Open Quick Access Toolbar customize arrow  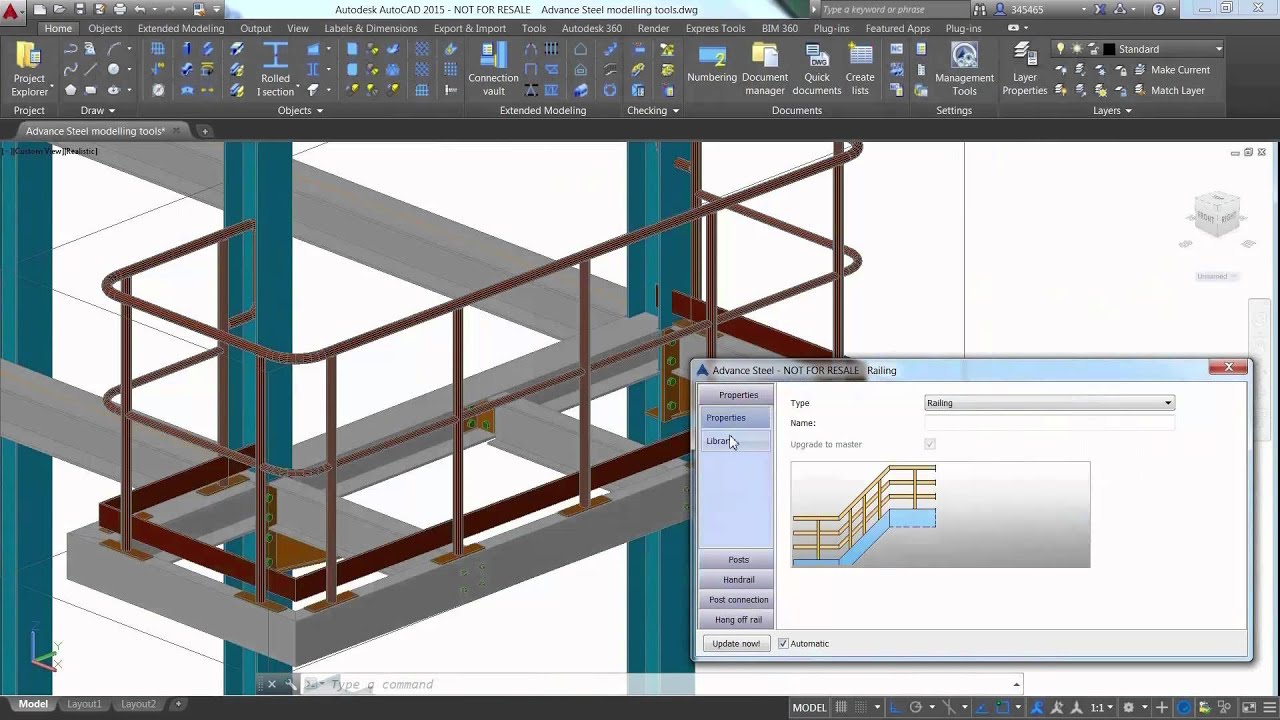(x=216, y=9)
